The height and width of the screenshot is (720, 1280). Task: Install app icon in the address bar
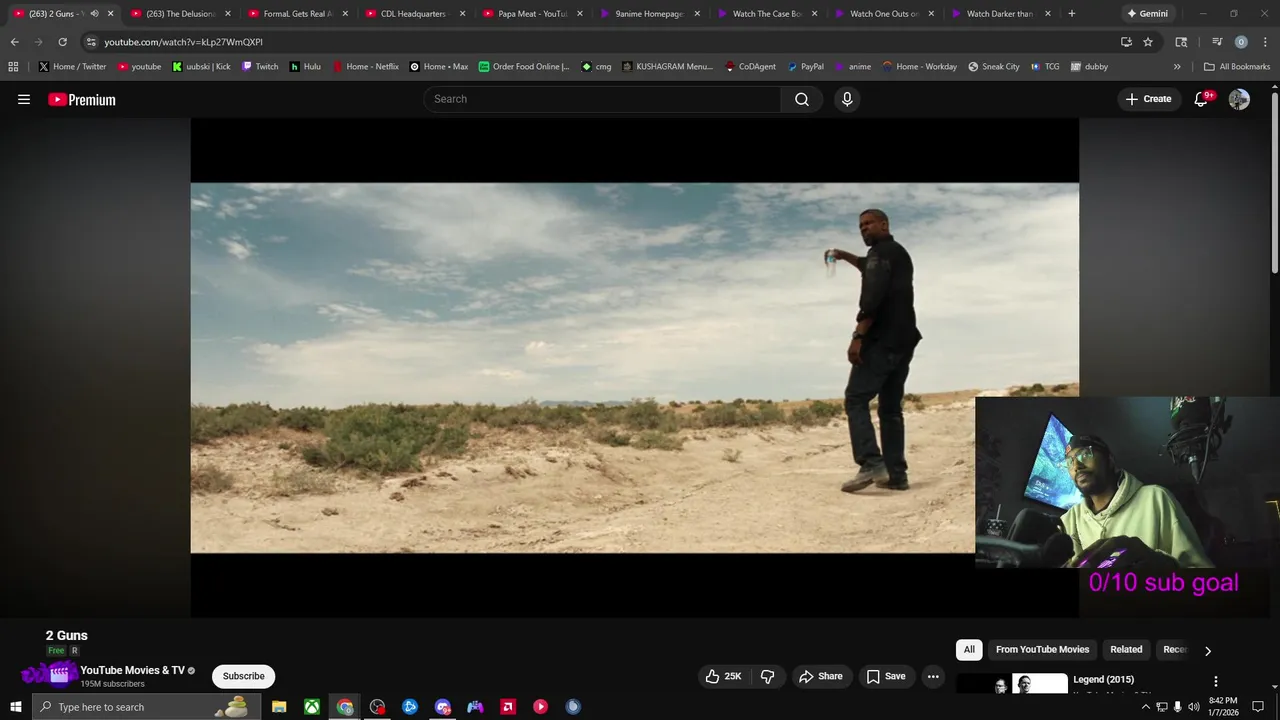[1126, 42]
